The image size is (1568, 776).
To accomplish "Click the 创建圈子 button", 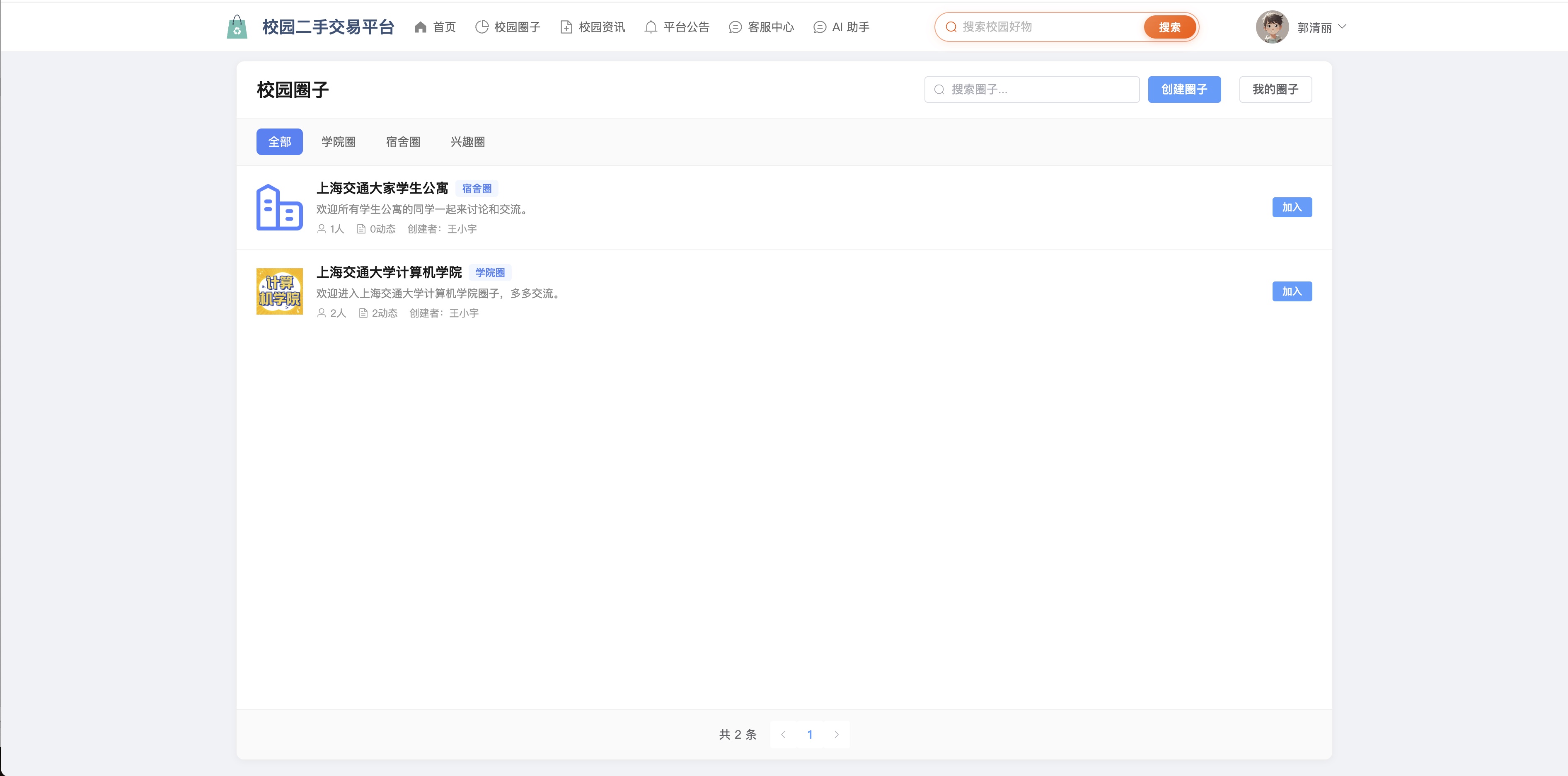I will click(1184, 90).
